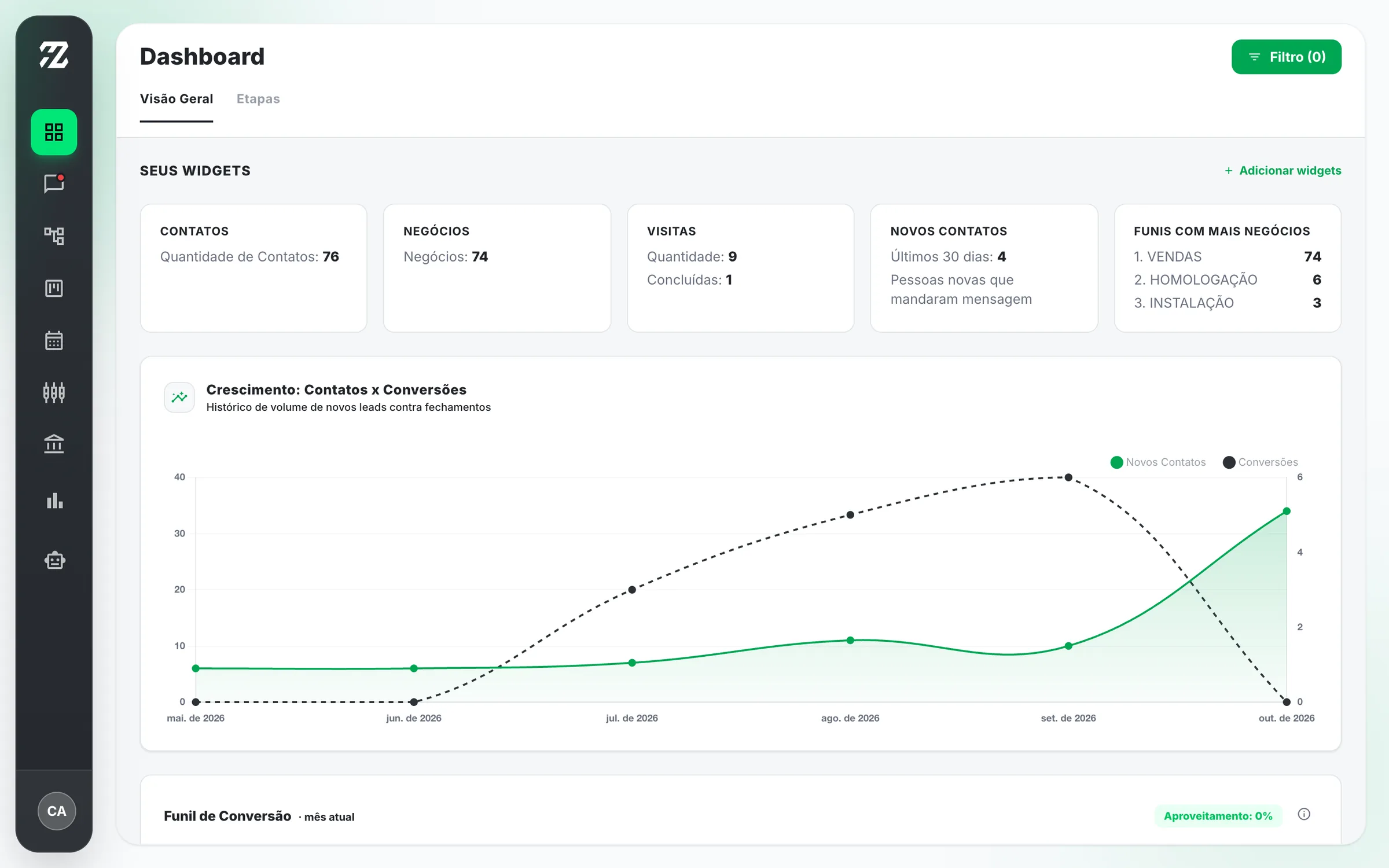Click the green Novos Contatos point at out. de 2026
This screenshot has width=1389, height=868.
(x=1287, y=511)
